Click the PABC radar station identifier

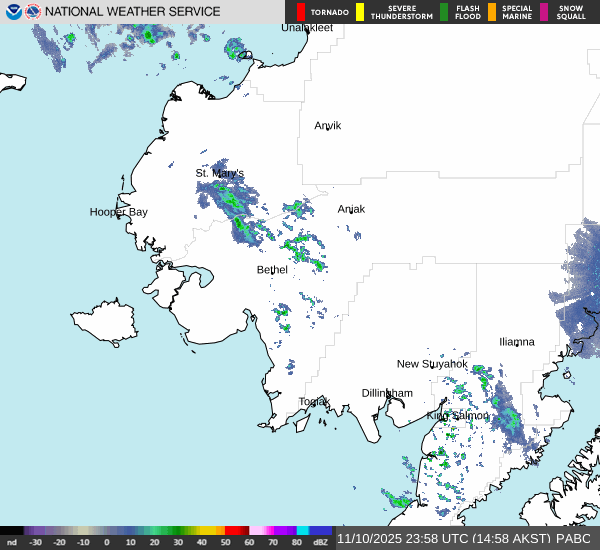pyautogui.click(x=582, y=538)
